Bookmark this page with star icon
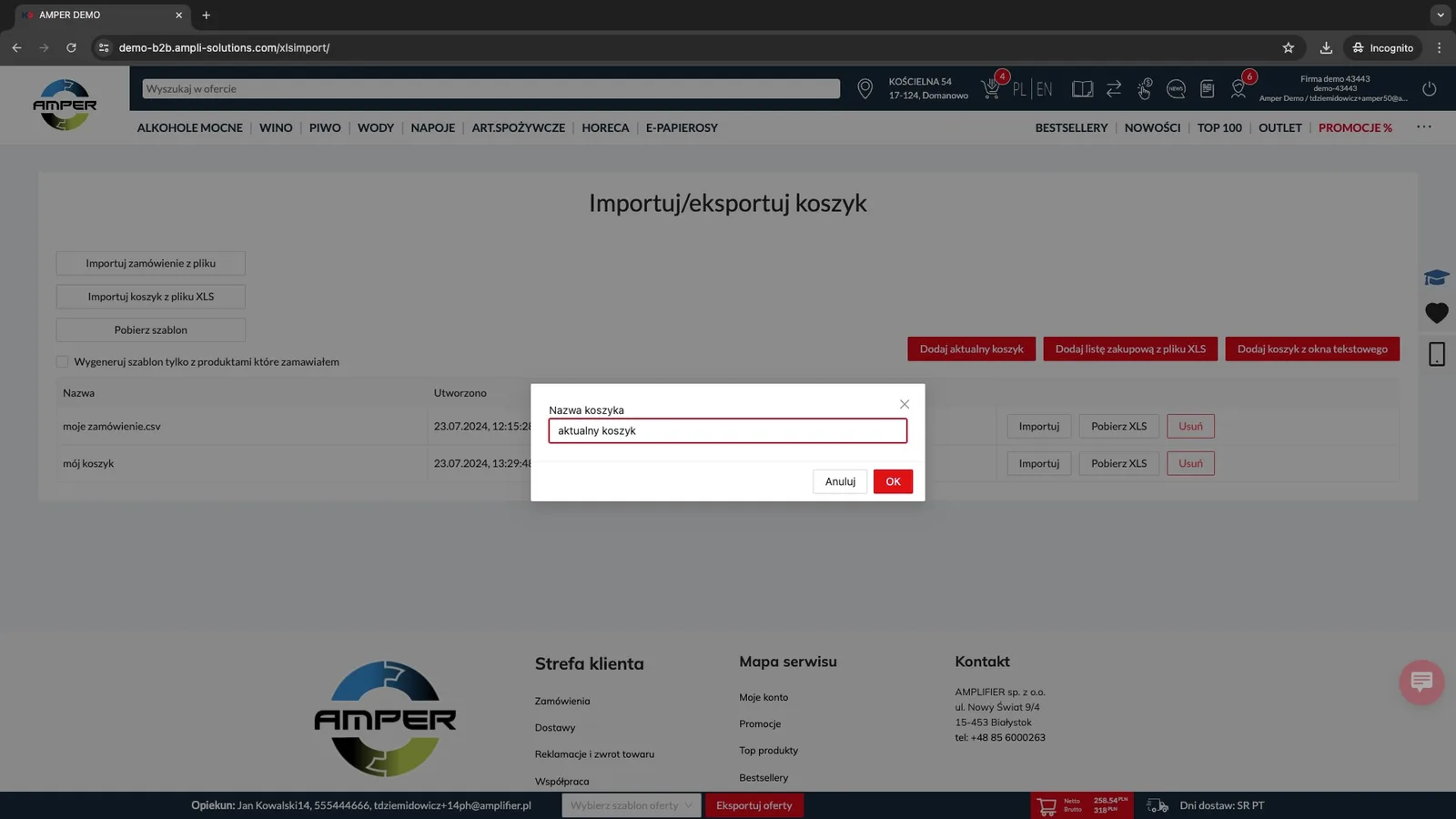1456x819 pixels. (1289, 47)
